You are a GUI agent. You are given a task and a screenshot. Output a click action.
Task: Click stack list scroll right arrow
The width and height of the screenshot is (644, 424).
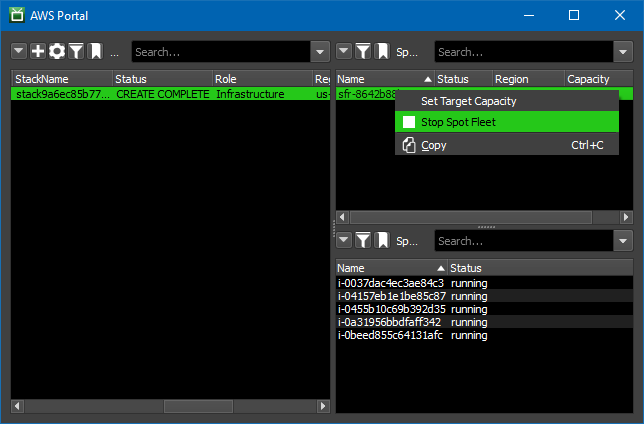323,406
